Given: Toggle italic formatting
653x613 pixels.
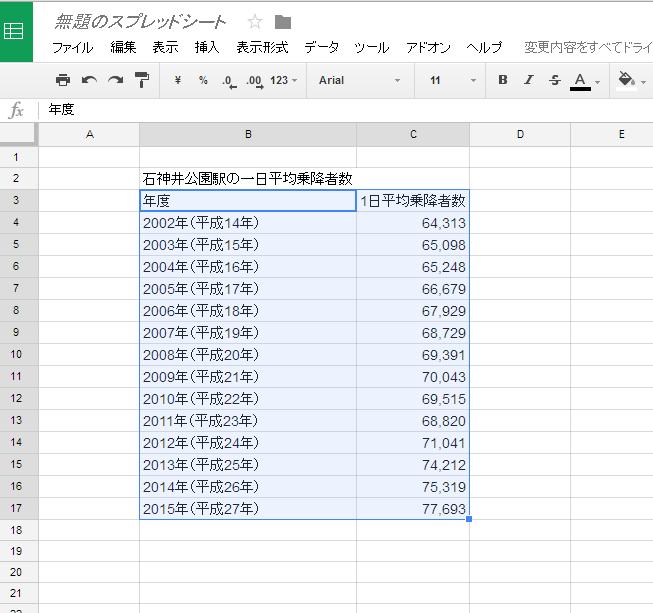Looking at the screenshot, I should click(529, 80).
